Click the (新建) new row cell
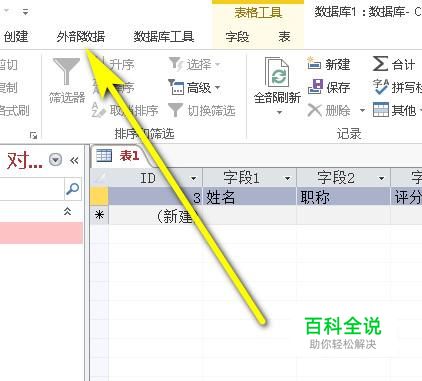Viewport: 422px width, 381px height. click(x=155, y=216)
